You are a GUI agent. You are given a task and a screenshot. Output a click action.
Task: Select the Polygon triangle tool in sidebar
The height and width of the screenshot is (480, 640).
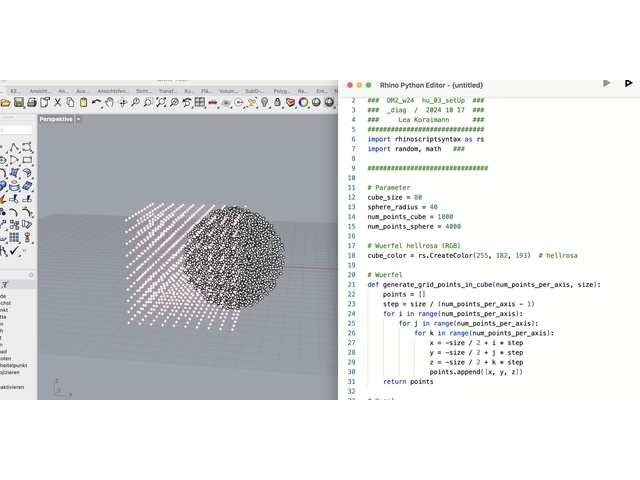click(x=14, y=160)
